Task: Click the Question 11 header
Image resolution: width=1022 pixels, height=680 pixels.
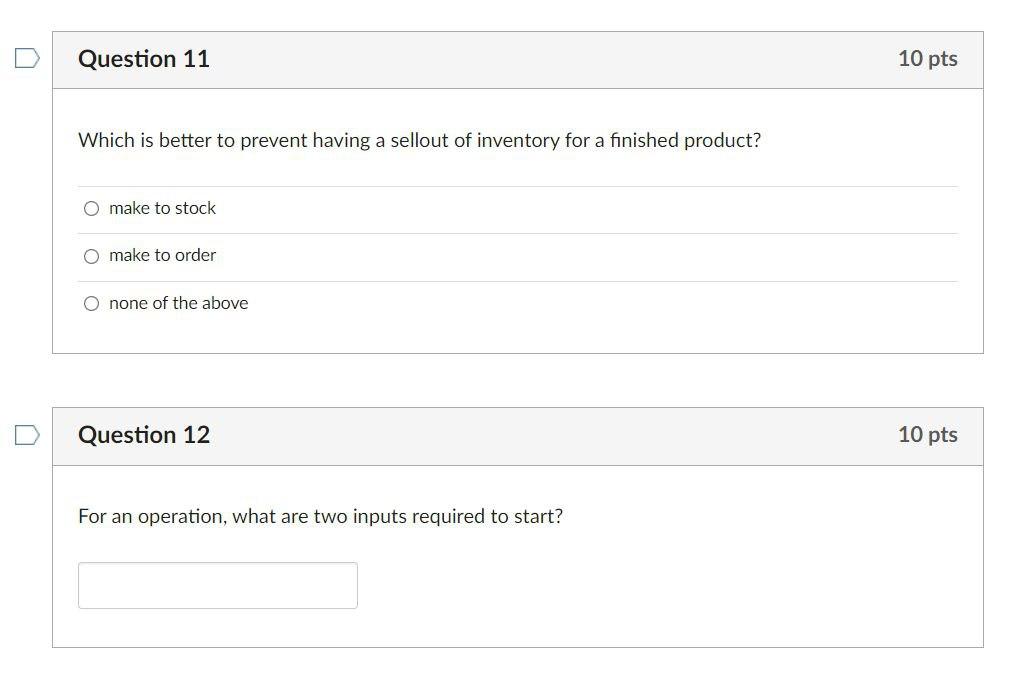Action: (x=144, y=59)
